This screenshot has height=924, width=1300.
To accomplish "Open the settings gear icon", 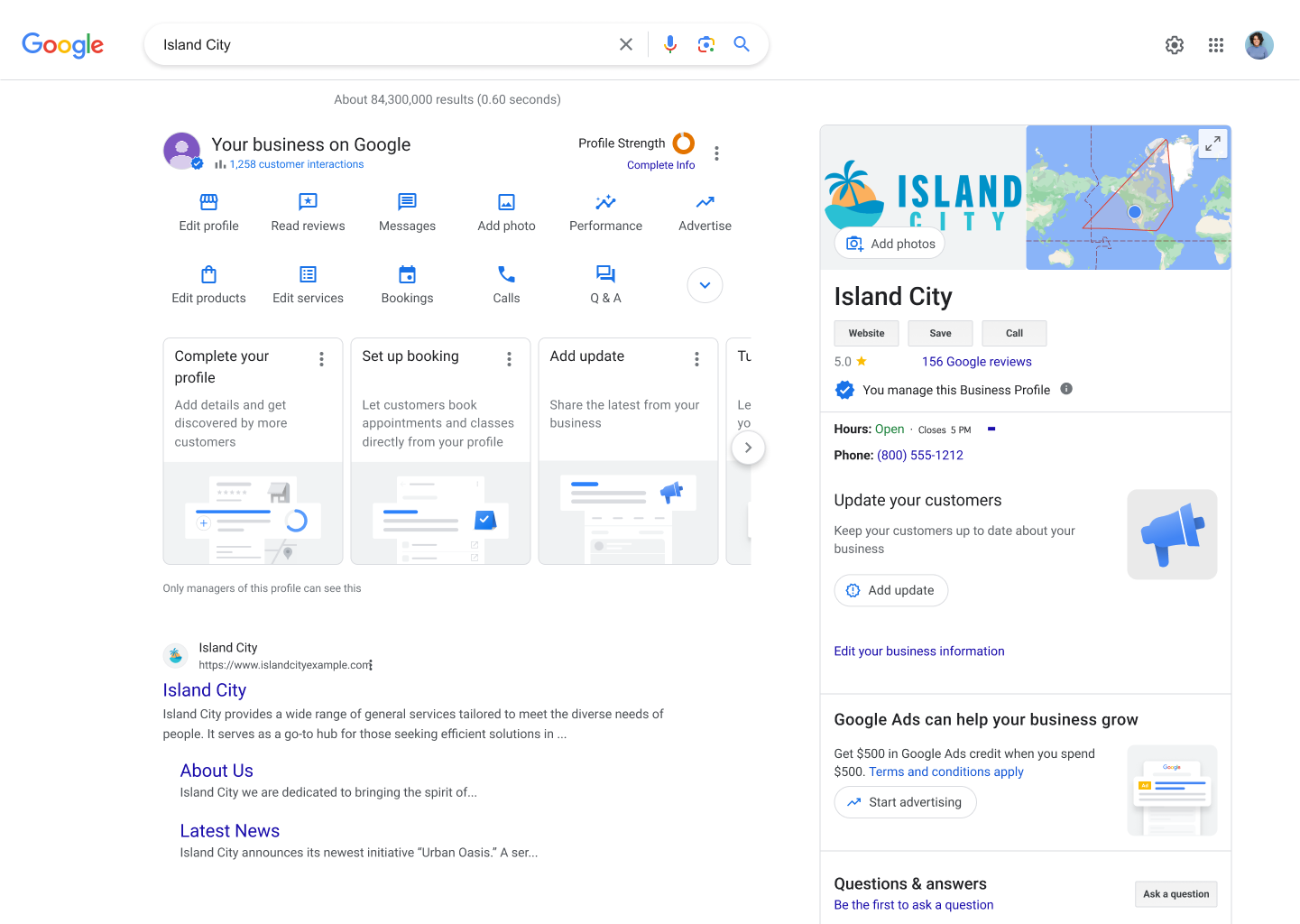I will click(x=1175, y=45).
